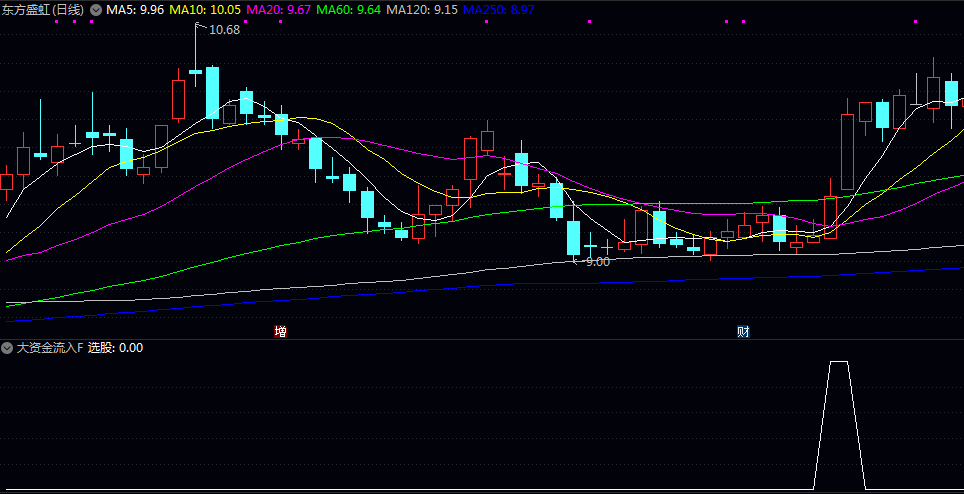The image size is (964, 494).
Task: Click the divider above the 大资金流入F panel
Action: point(482,339)
